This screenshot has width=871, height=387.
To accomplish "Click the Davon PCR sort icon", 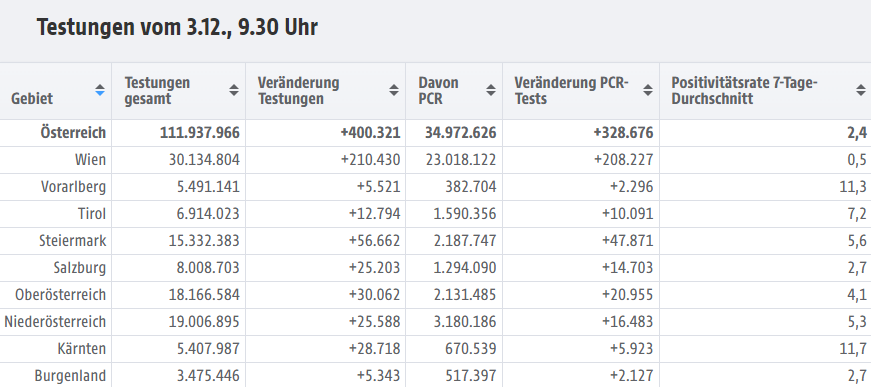I will point(490,90).
